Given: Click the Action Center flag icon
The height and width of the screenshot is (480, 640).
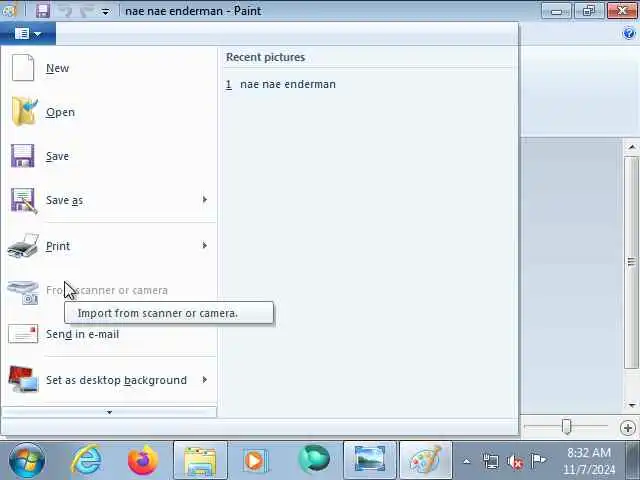Looking at the screenshot, I should [538, 461].
